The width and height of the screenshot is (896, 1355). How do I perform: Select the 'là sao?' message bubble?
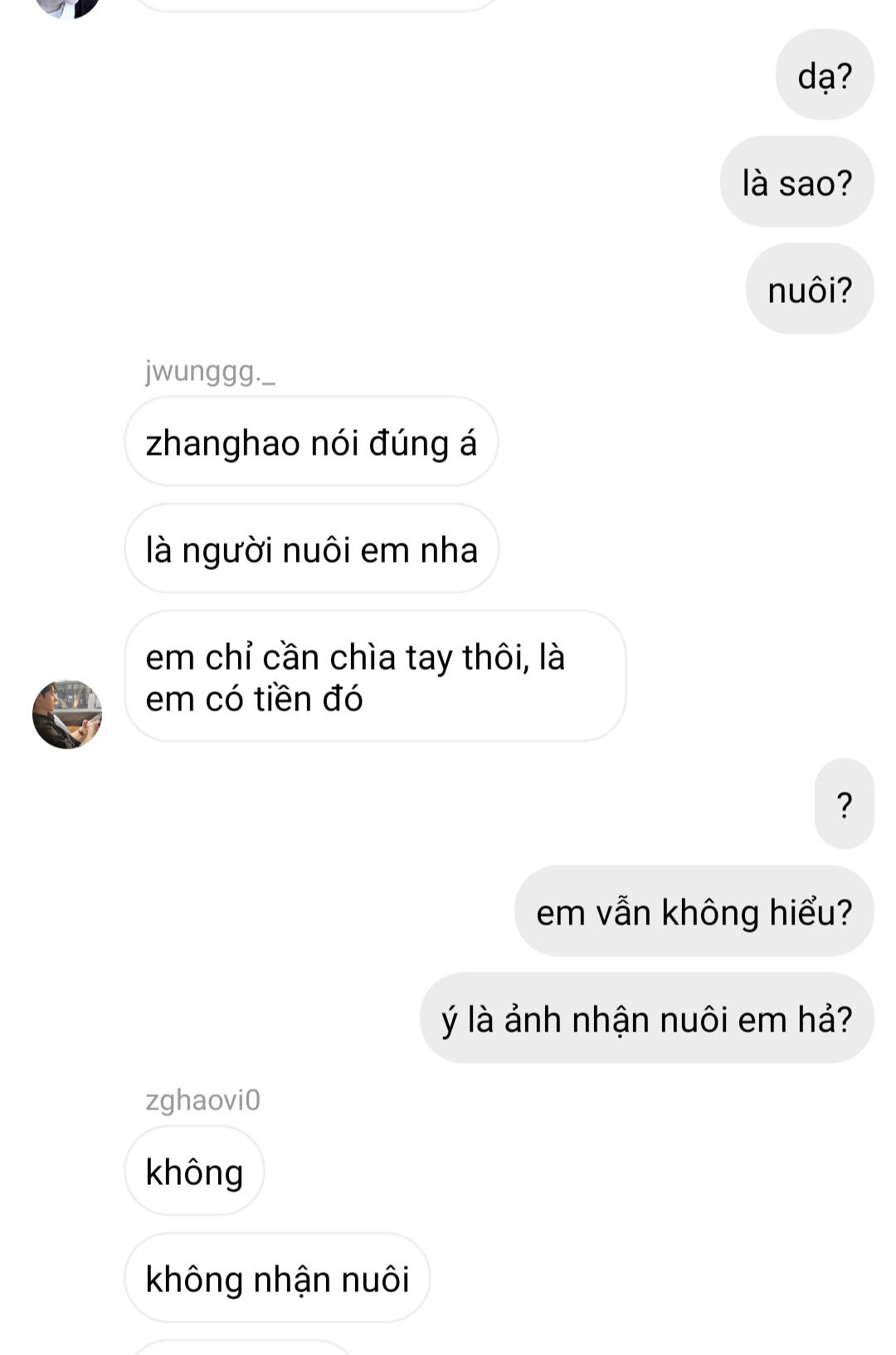(x=797, y=182)
